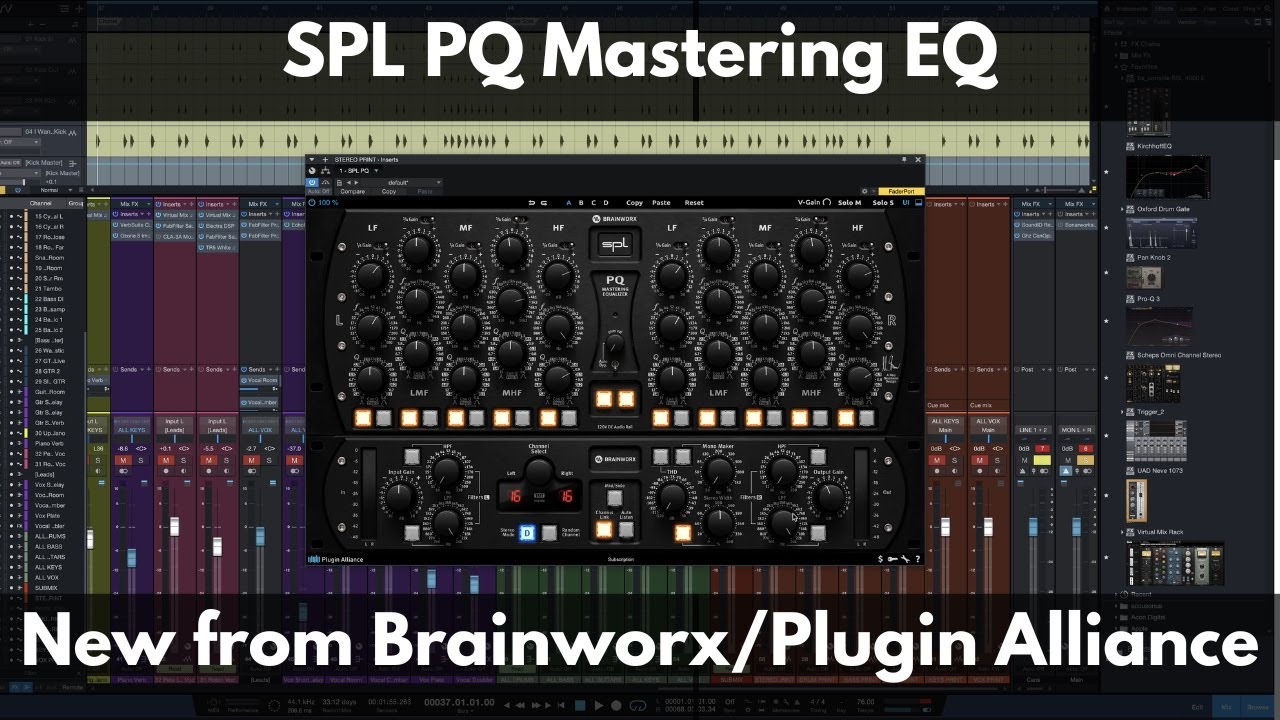Click the dollar sign license icon
This screenshot has width=1280, height=720.
(880, 559)
